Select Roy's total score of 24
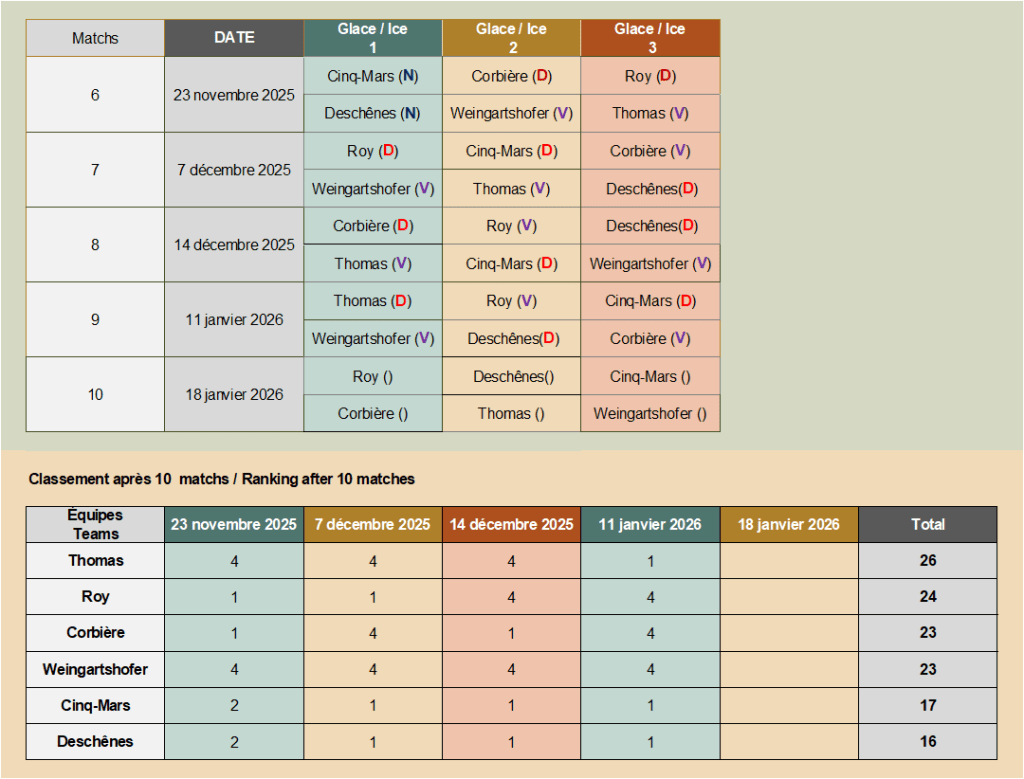Viewport: 1024px width, 779px height. (927, 597)
